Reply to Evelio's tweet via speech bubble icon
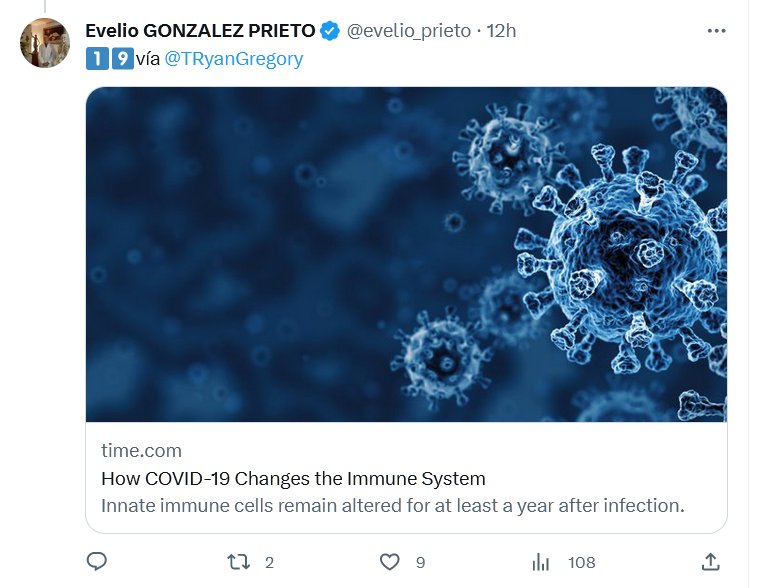 coord(96,562)
